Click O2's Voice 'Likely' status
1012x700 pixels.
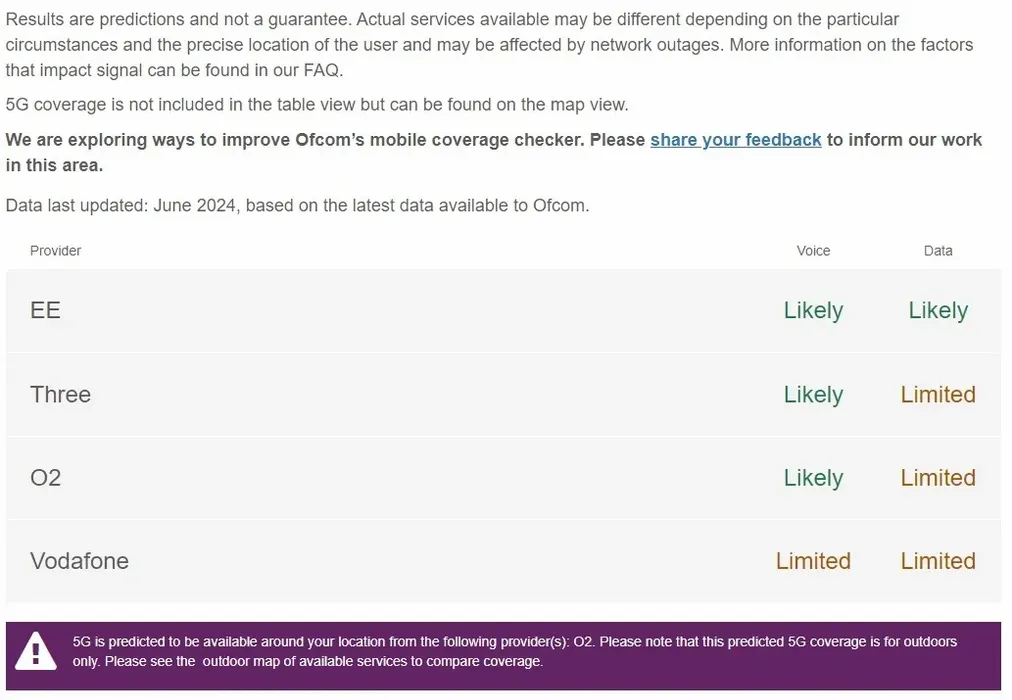(x=813, y=478)
